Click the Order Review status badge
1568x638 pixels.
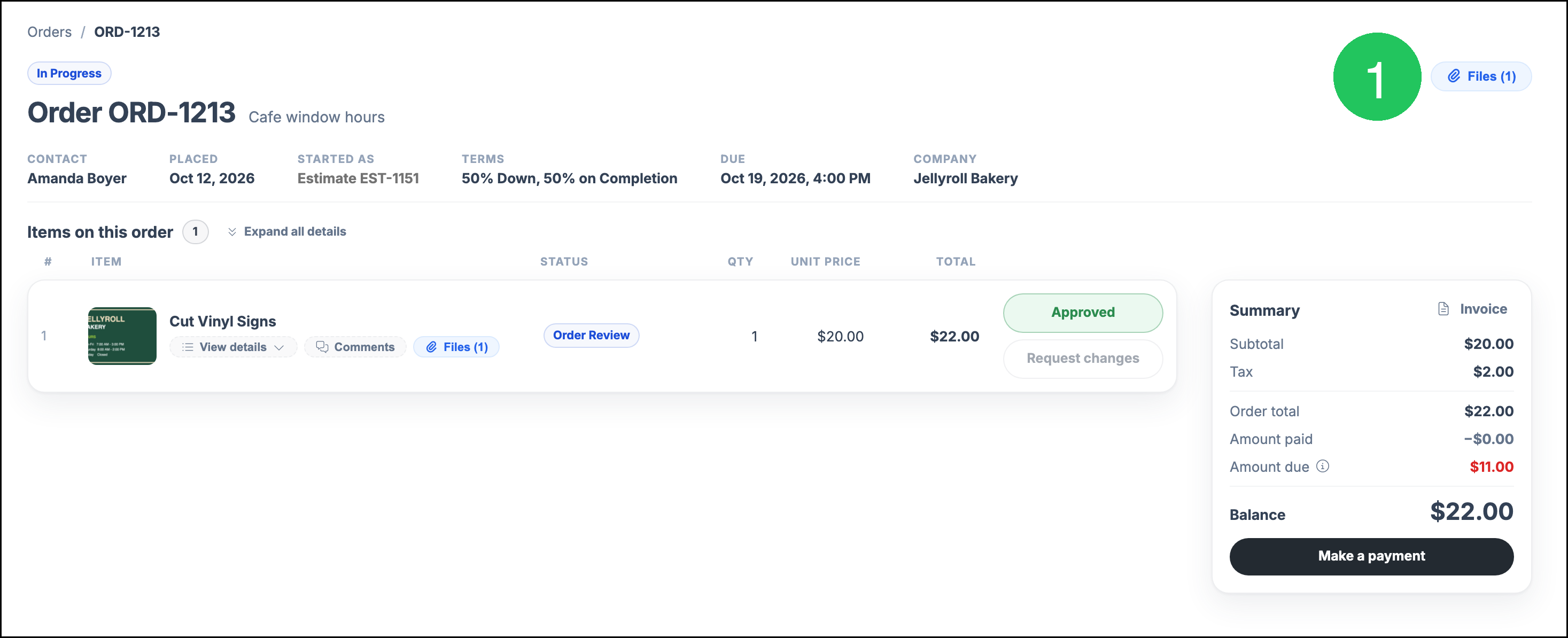(x=591, y=336)
